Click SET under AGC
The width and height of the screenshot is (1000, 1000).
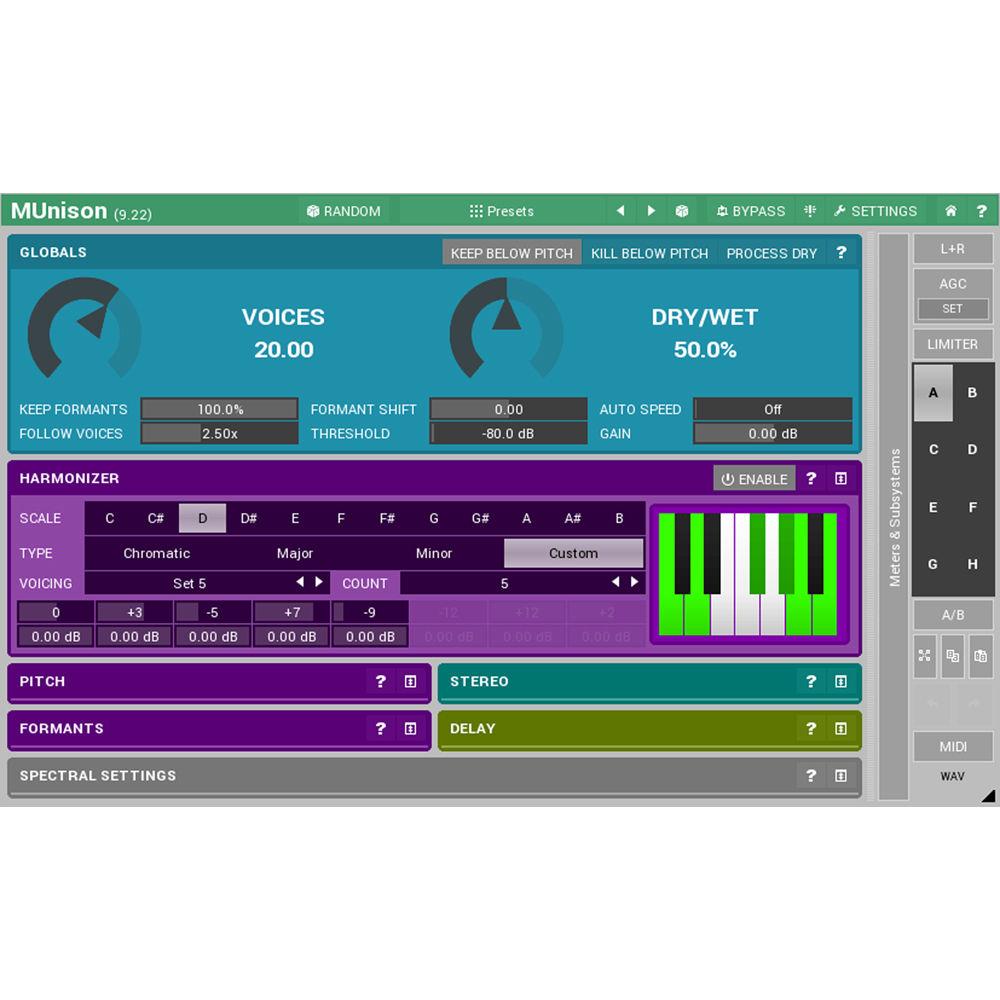[x=952, y=309]
